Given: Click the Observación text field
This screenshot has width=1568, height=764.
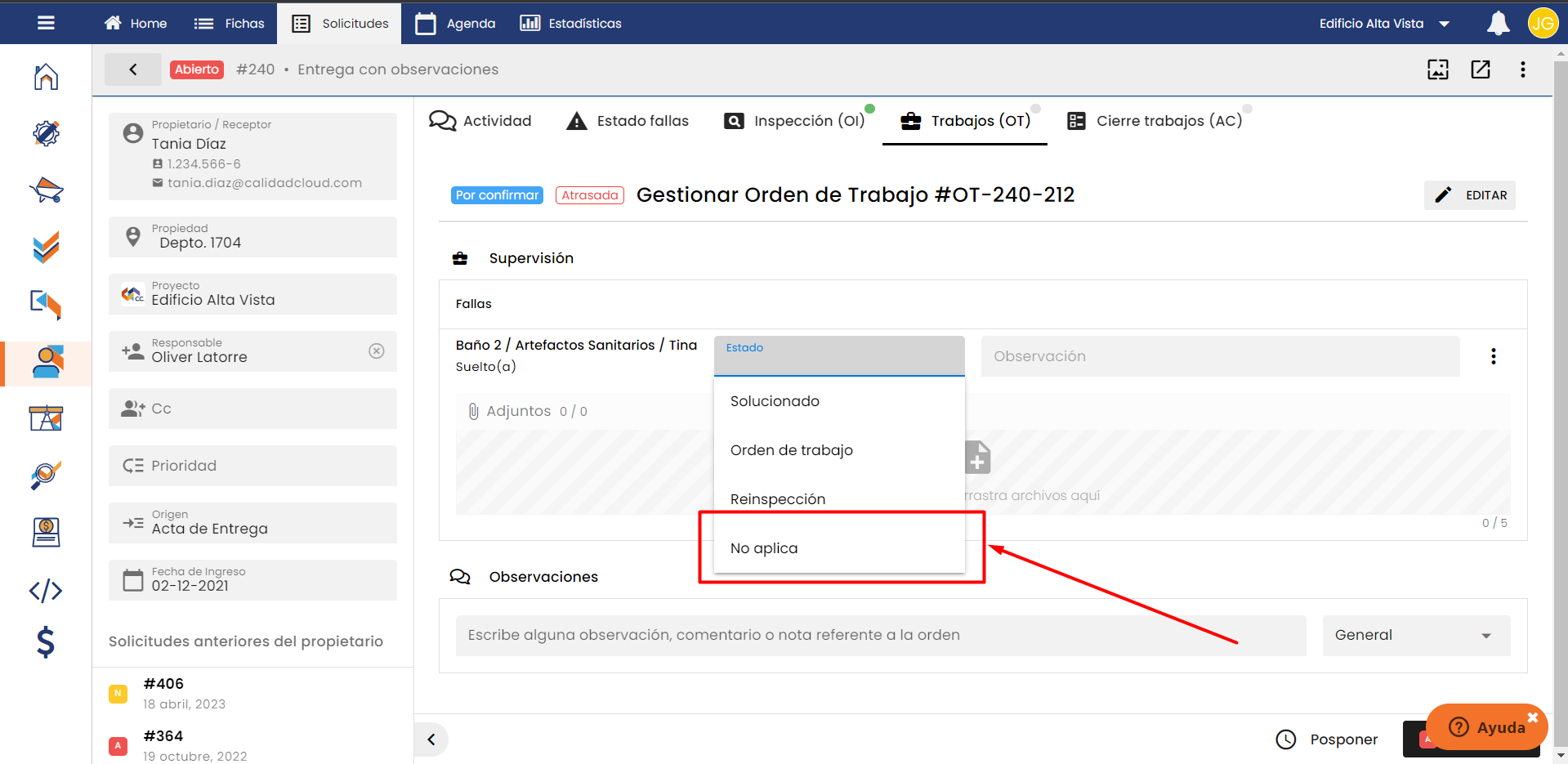Looking at the screenshot, I should [1219, 356].
